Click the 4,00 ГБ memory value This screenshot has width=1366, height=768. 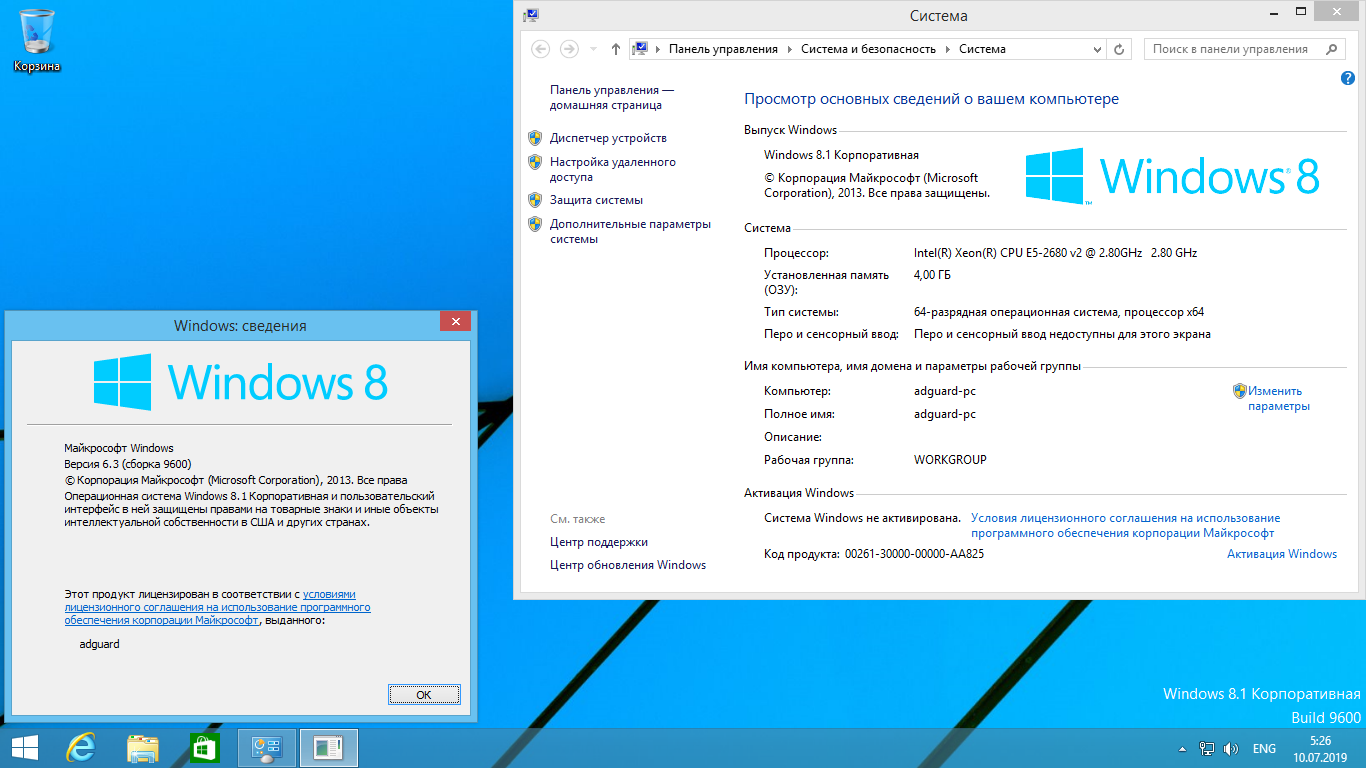pyautogui.click(x=932, y=275)
